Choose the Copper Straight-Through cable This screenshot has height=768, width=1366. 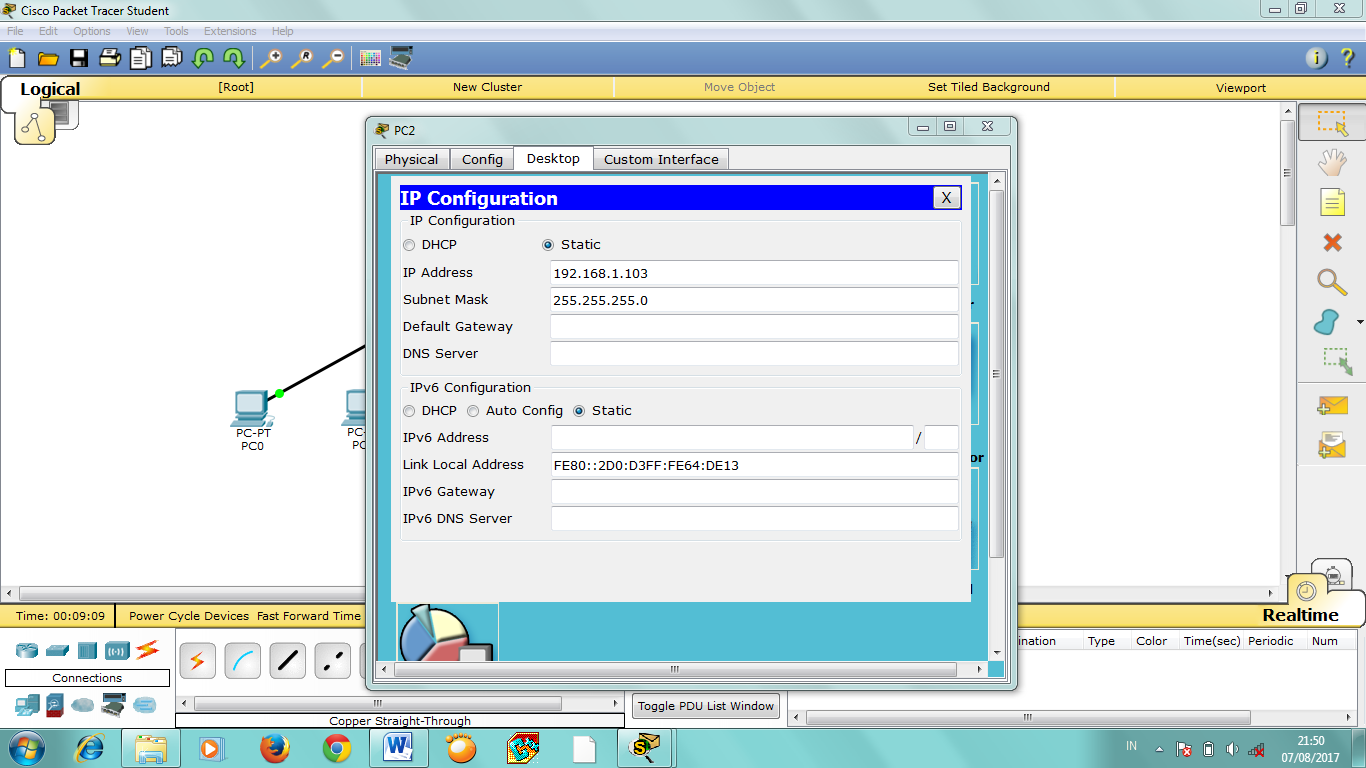coord(287,661)
